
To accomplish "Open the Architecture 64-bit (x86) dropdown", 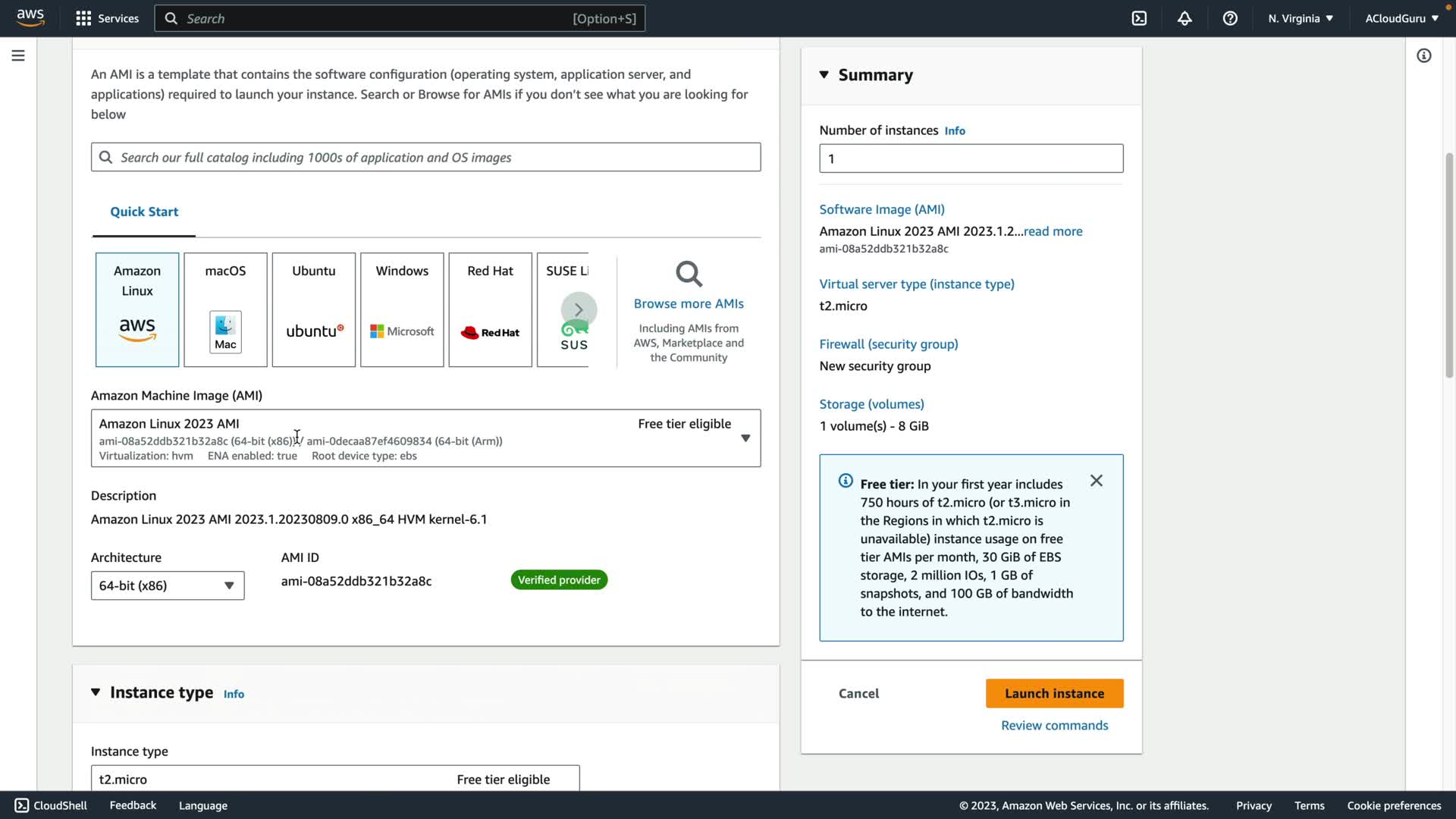I will (x=168, y=585).
